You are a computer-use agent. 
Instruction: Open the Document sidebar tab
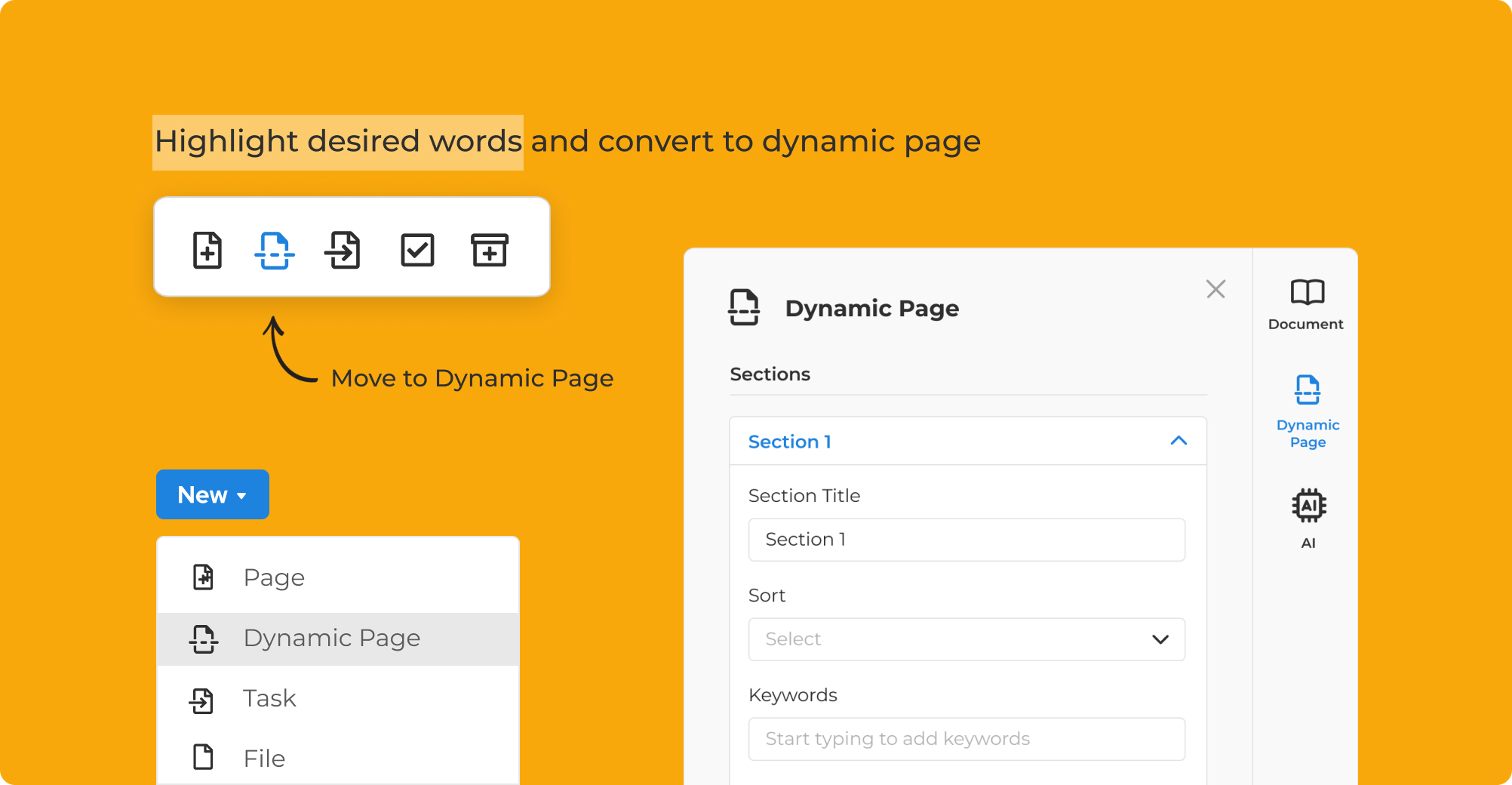(1306, 303)
